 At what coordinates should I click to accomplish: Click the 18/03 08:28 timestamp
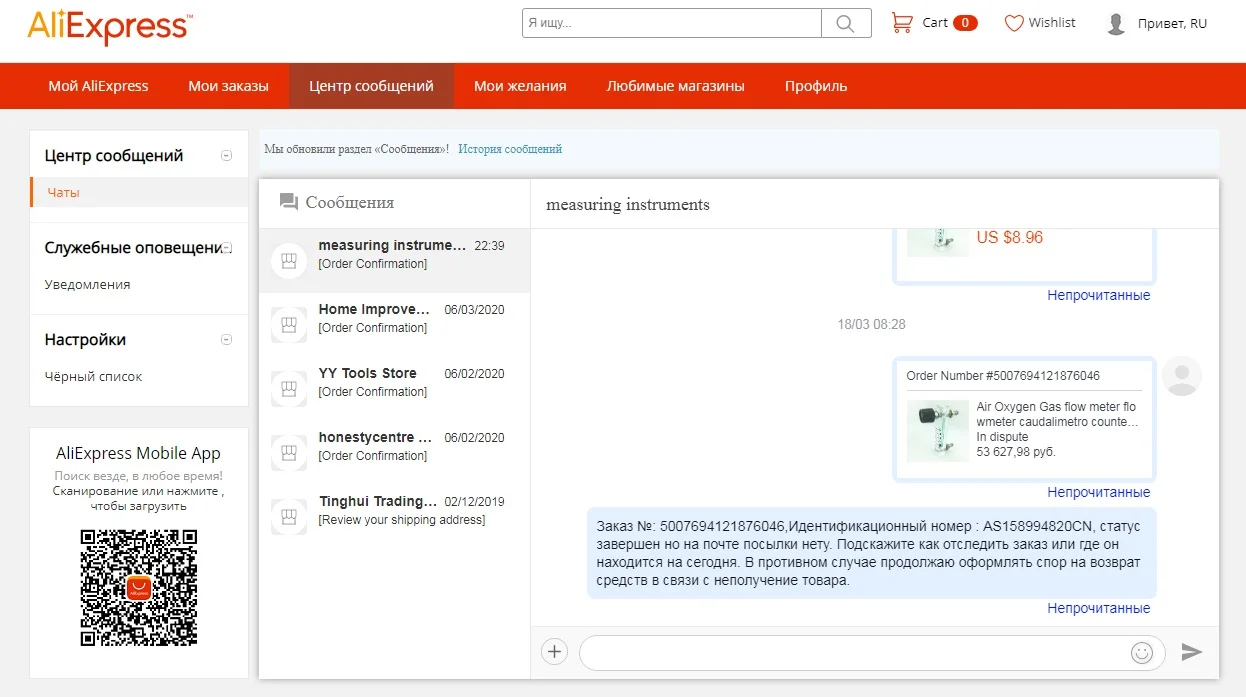(871, 325)
